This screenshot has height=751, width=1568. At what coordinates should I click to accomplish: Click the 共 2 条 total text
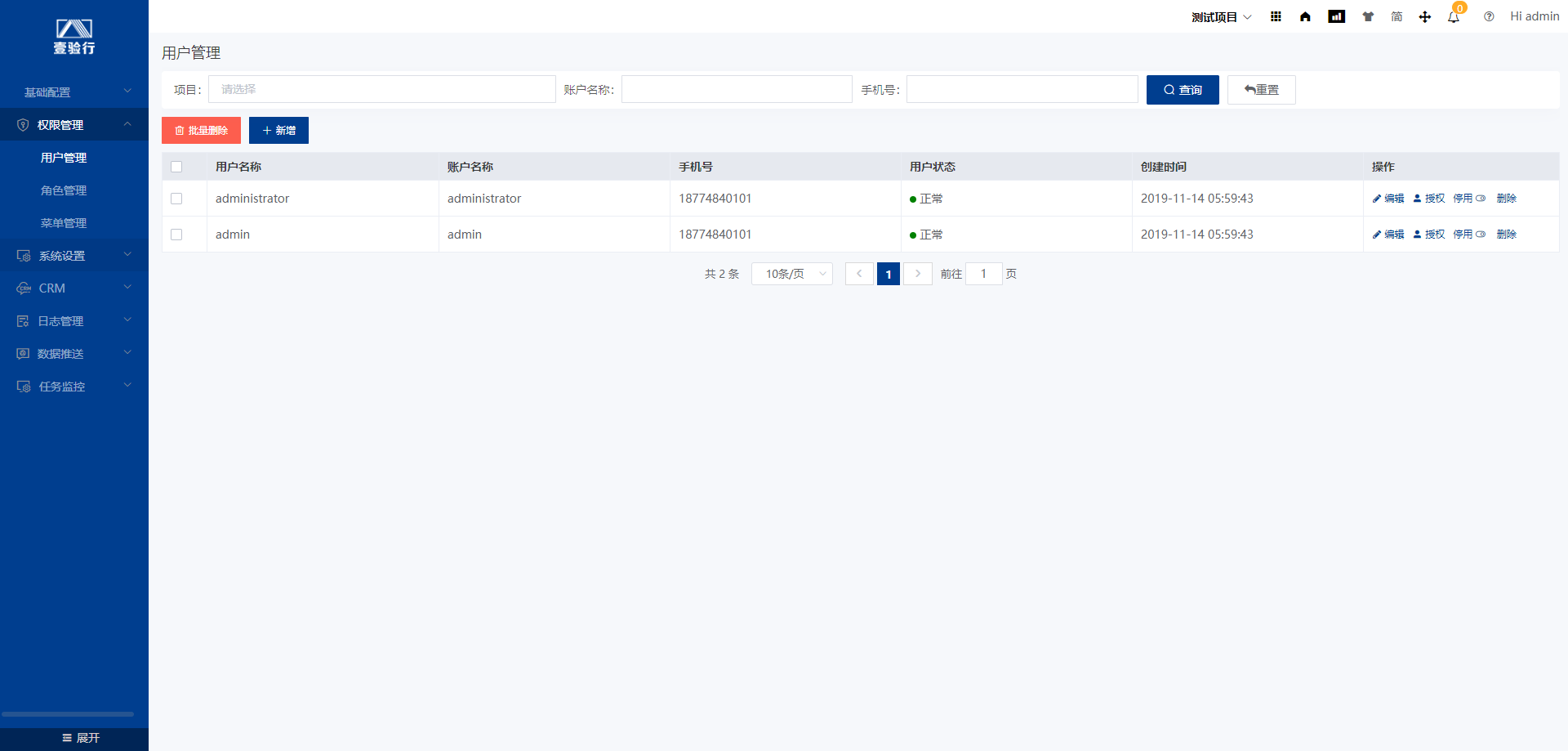722,274
